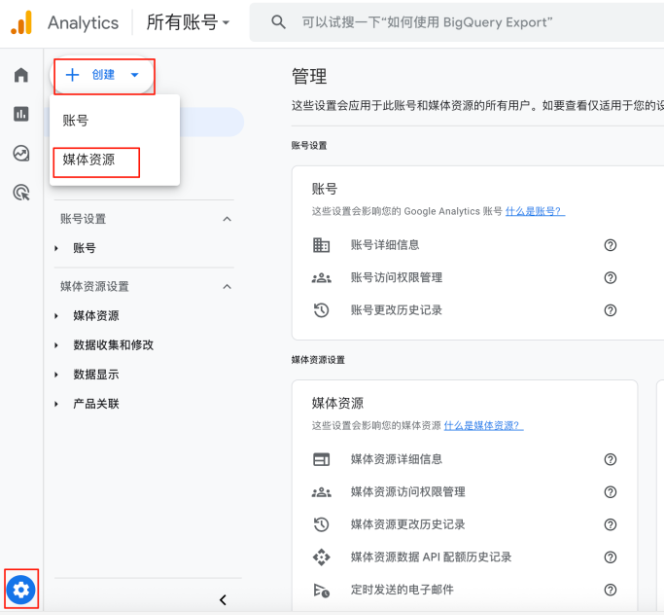This screenshot has width=664, height=615.
Task: Collapse the 账号设置 section
Action: click(x=227, y=219)
